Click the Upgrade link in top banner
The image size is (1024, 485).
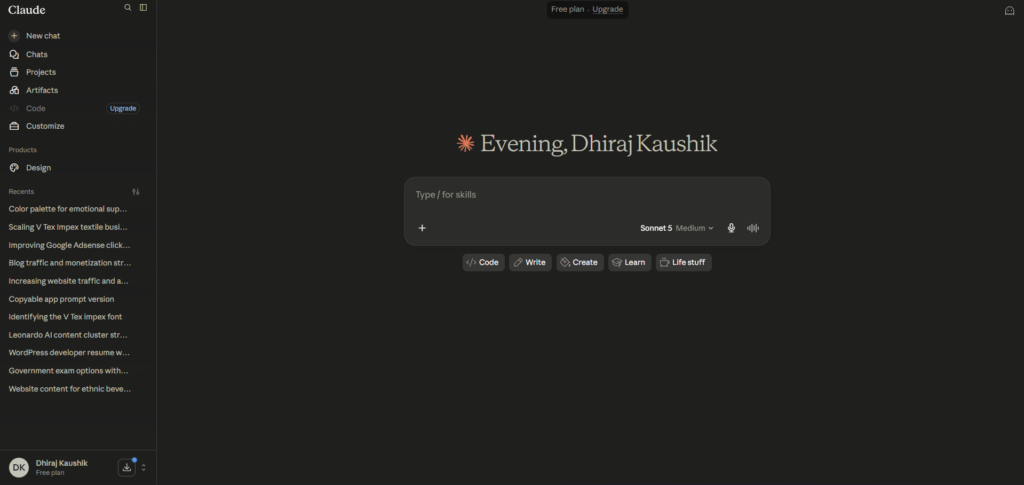(607, 9)
